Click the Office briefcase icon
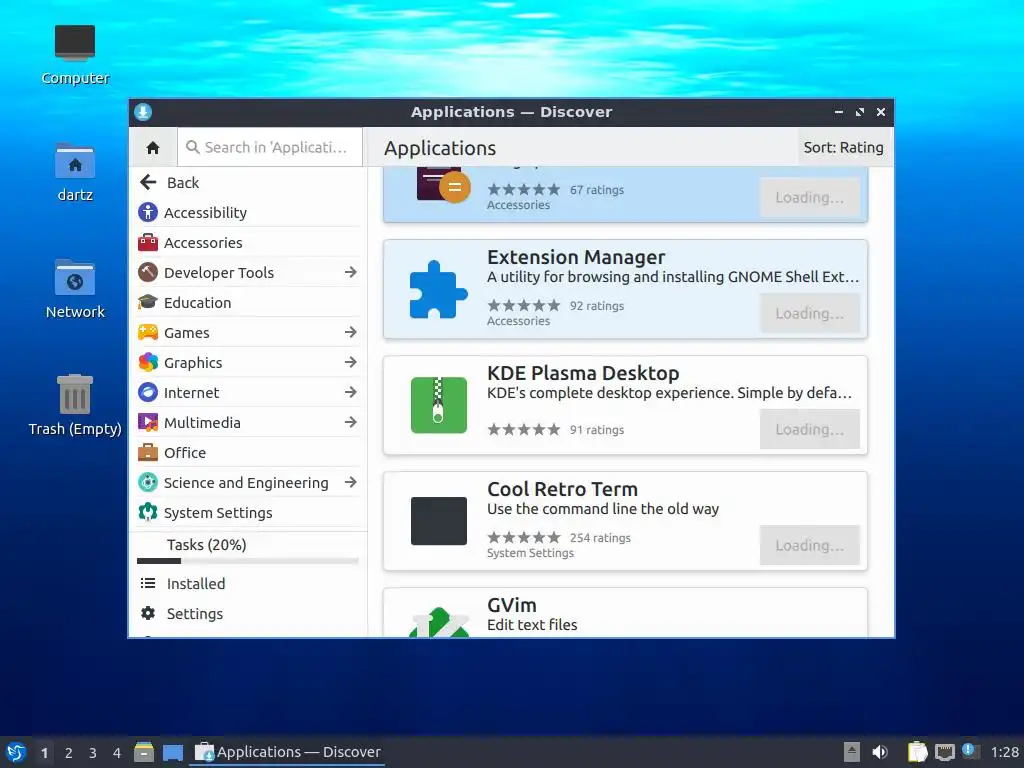This screenshot has width=1024, height=768. coord(148,453)
